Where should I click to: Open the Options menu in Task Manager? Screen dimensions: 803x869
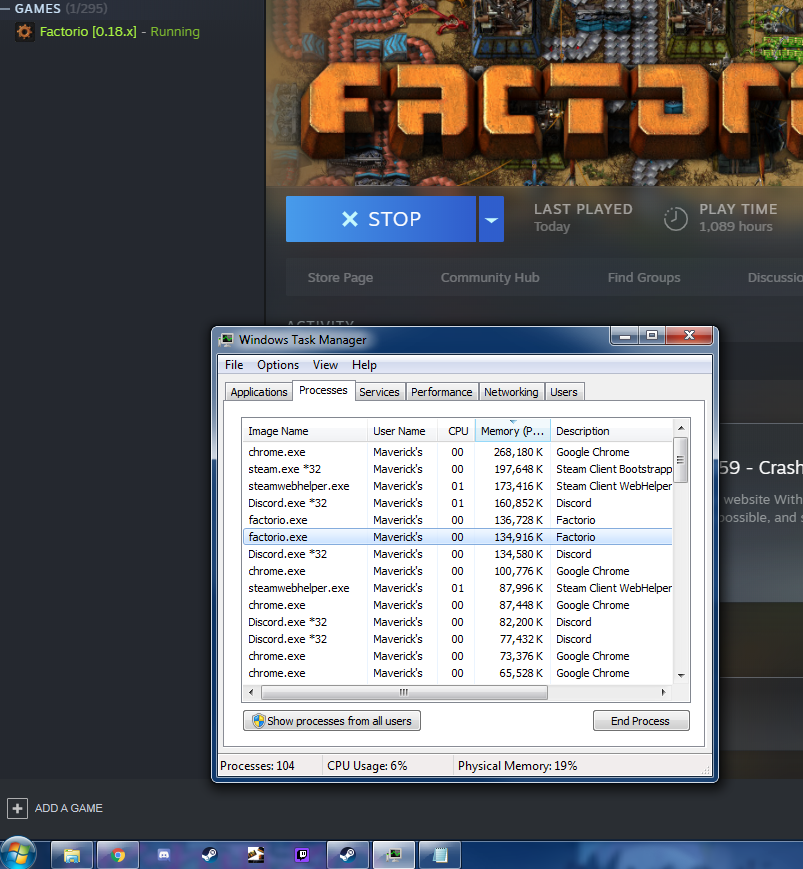277,365
